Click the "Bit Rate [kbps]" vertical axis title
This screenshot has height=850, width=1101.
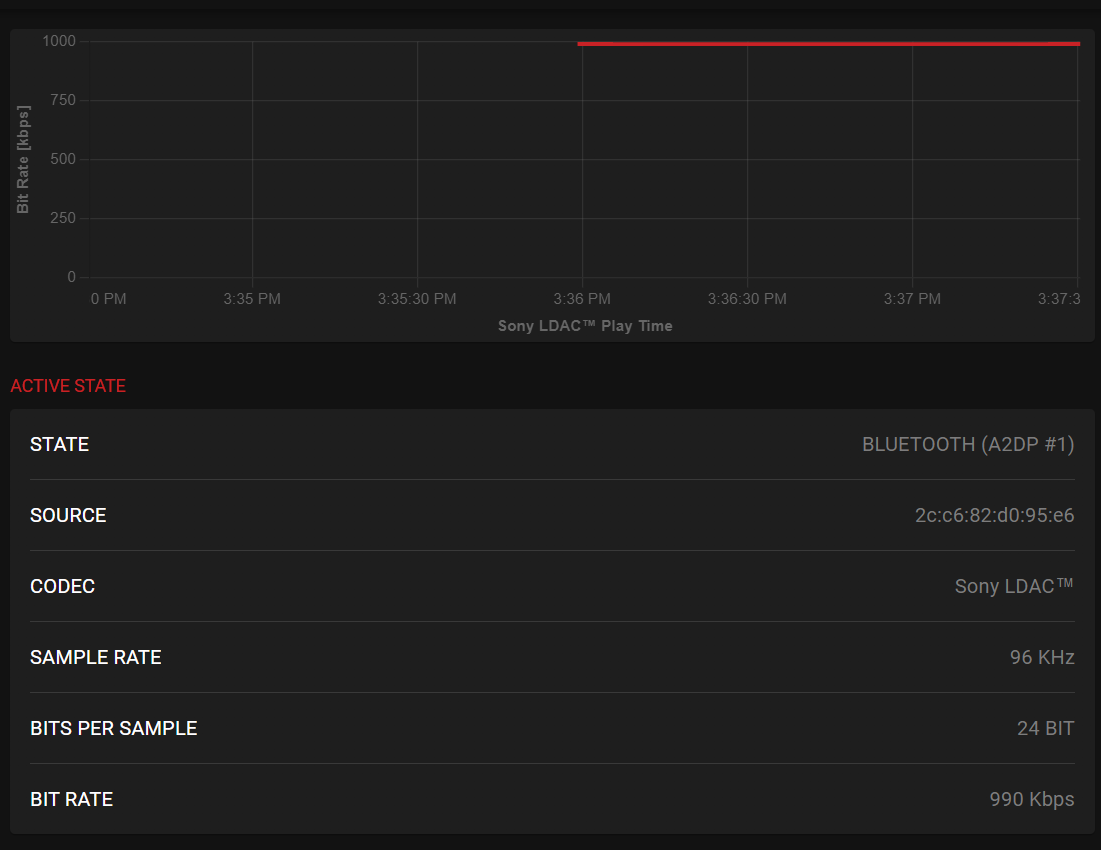pos(23,159)
